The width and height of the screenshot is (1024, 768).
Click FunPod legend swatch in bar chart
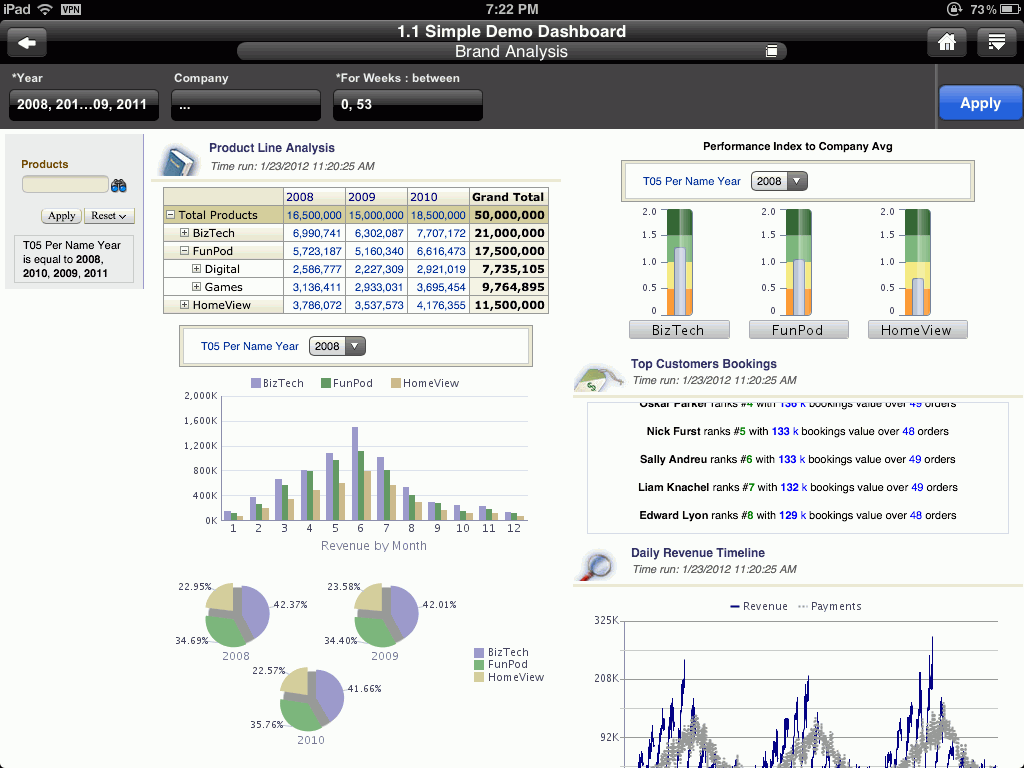coord(326,383)
